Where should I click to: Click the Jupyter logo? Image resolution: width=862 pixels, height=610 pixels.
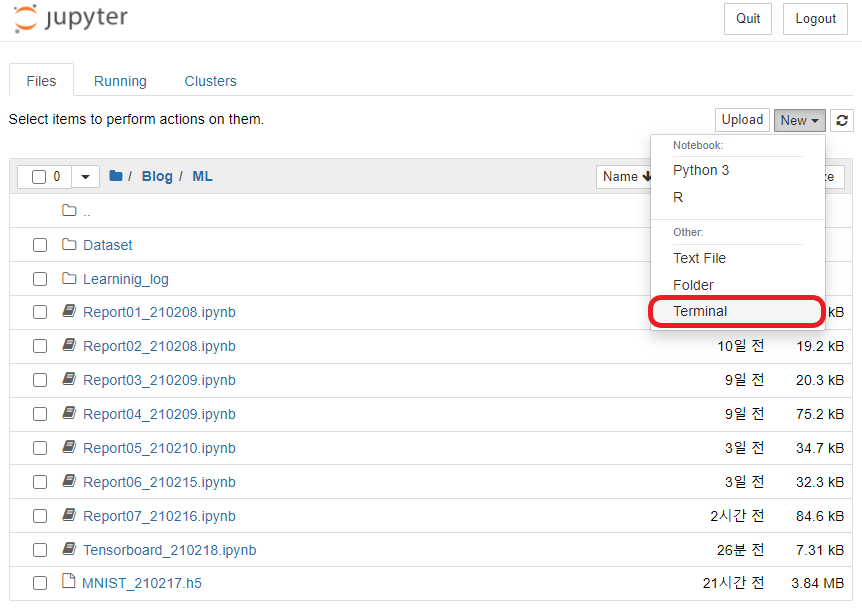[71, 19]
